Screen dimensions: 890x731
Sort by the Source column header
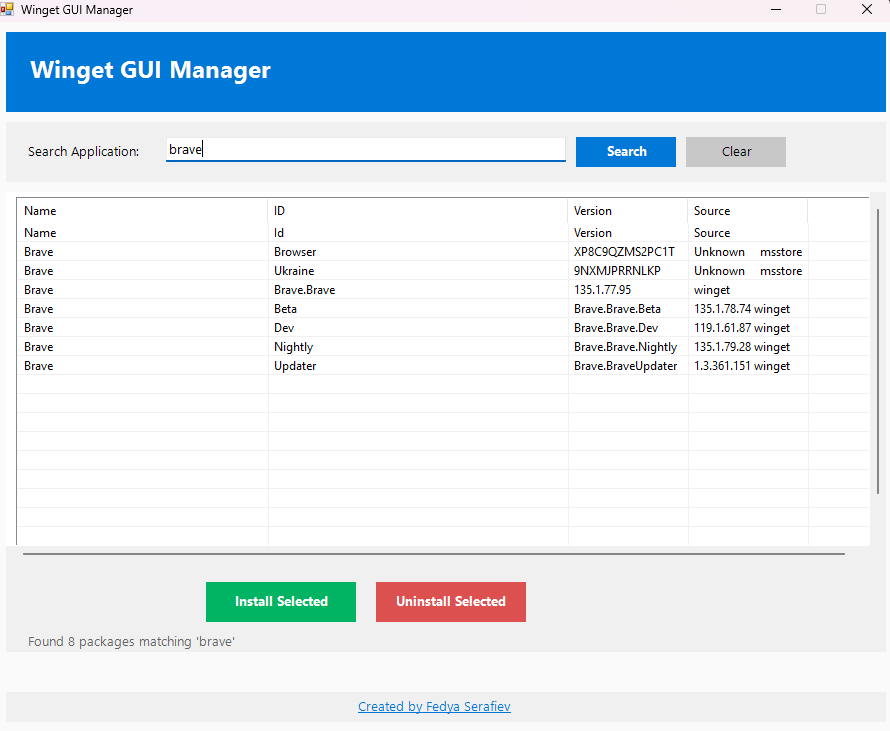[x=748, y=211]
